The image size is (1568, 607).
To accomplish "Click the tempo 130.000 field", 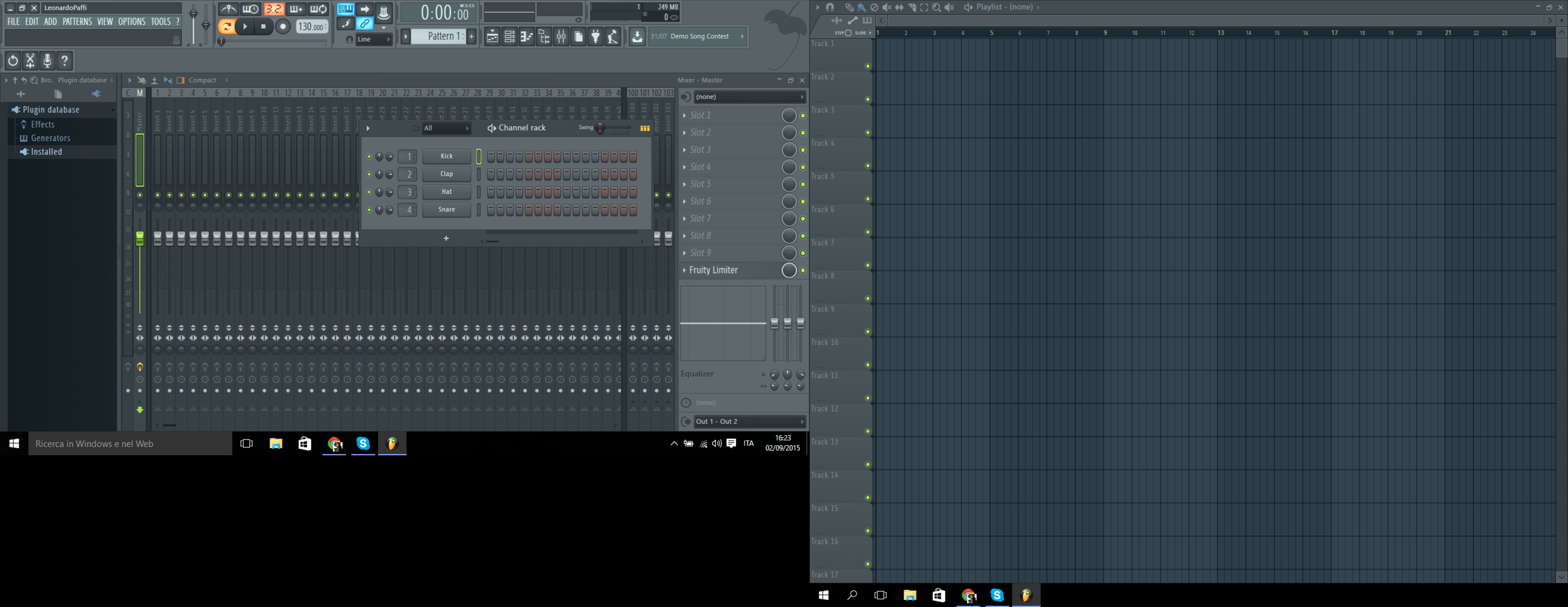I will coord(311,27).
